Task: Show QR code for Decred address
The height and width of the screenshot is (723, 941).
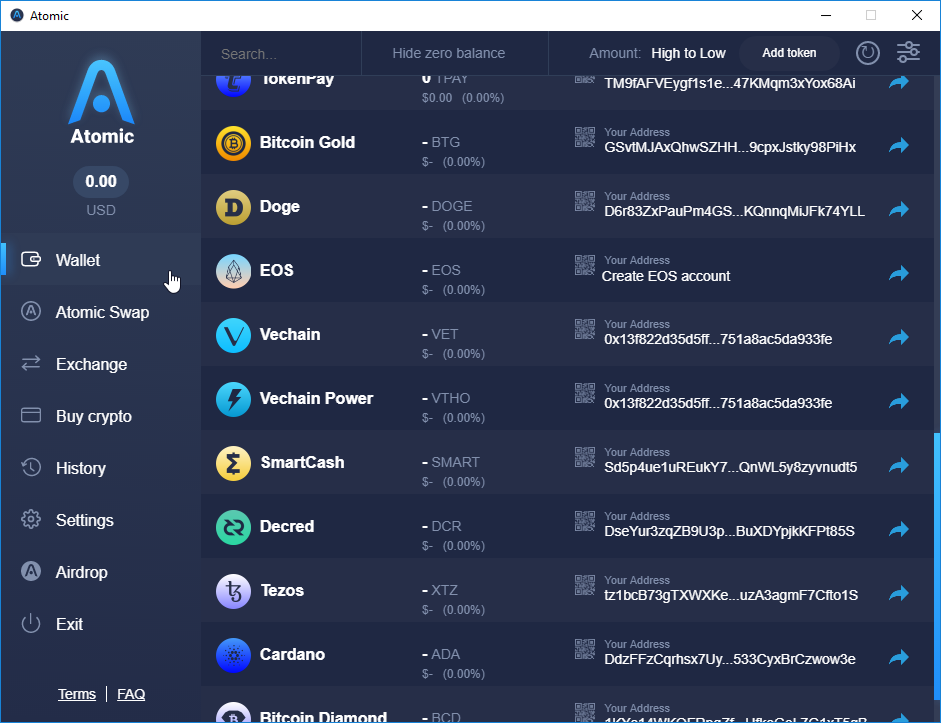Action: click(585, 521)
